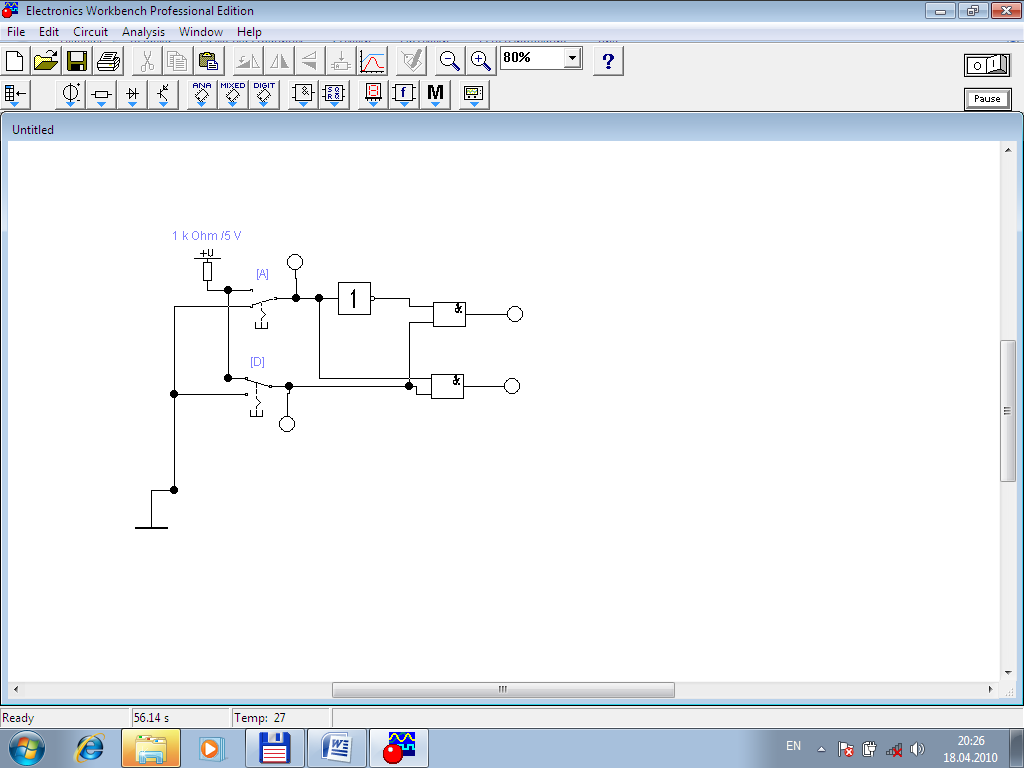Screen dimensions: 1024x768
Task: Open the Transistors parts bin
Action: [163, 94]
